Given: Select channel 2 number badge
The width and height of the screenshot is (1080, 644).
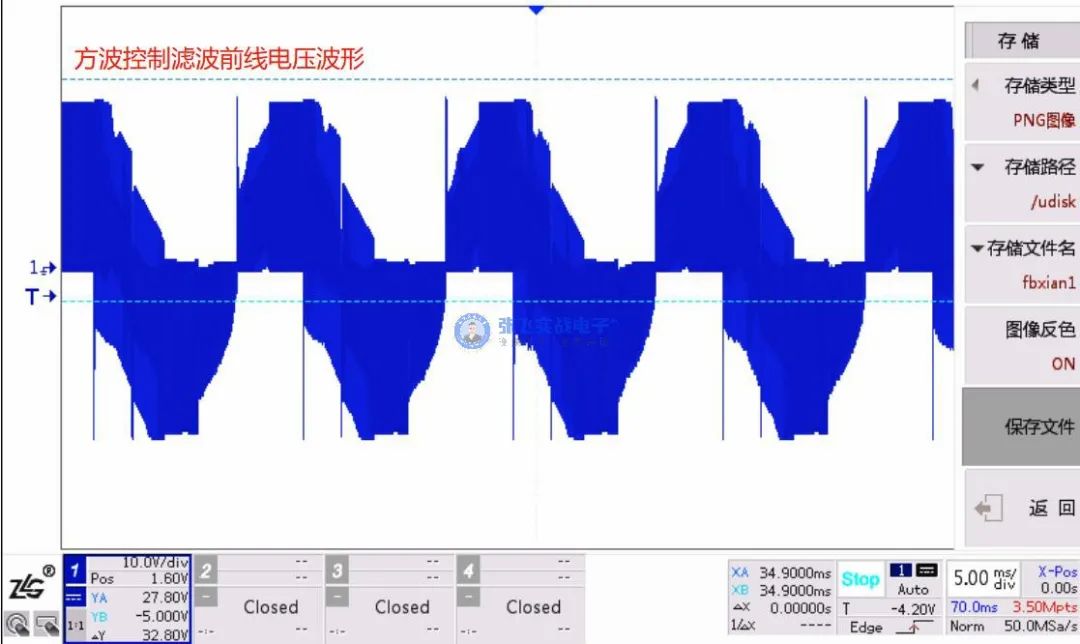Looking at the screenshot, I should click(206, 571).
